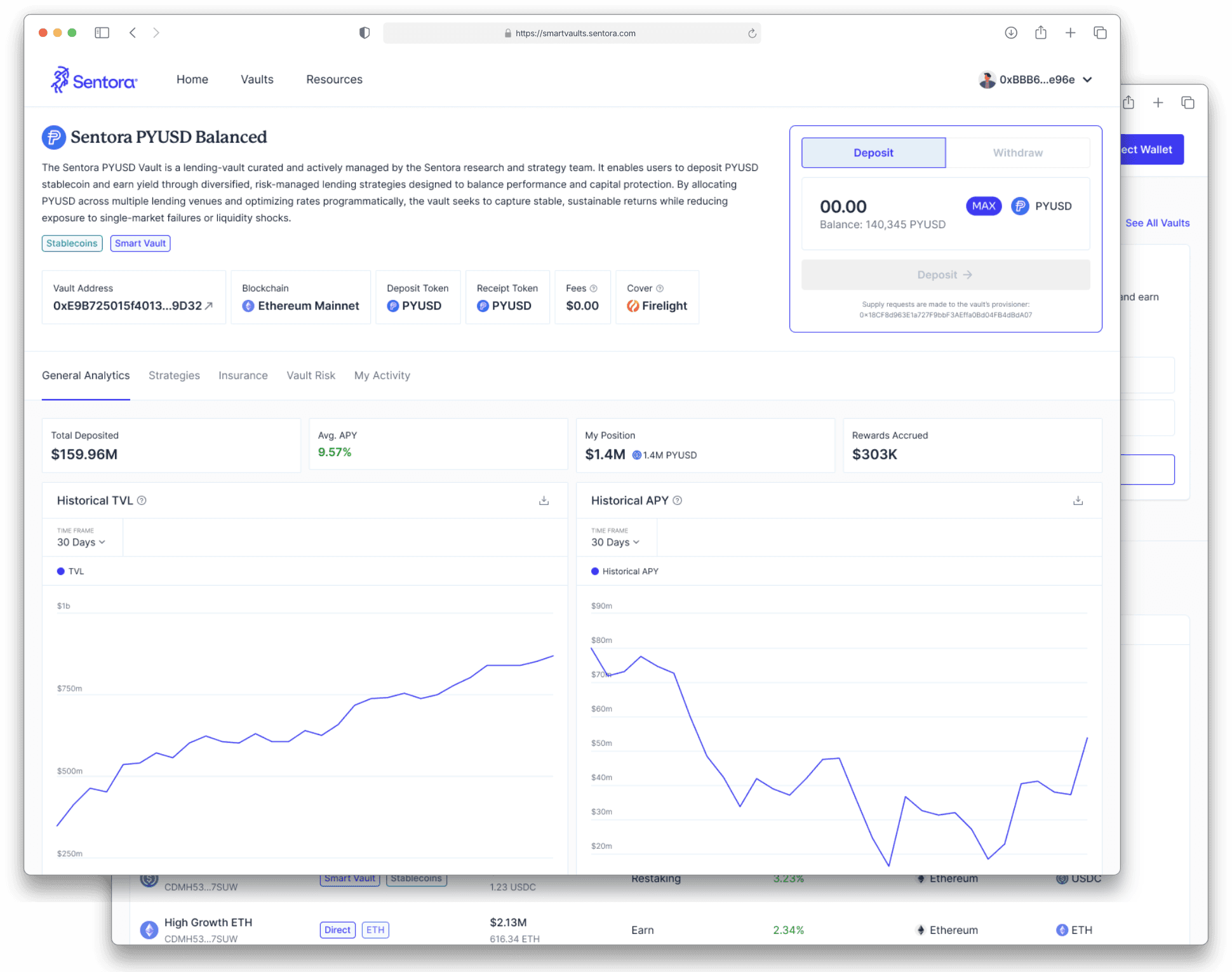The width and height of the screenshot is (1232, 972).
Task: Open wallet account 0xBBB6...e96e dropdown
Action: click(x=1036, y=79)
